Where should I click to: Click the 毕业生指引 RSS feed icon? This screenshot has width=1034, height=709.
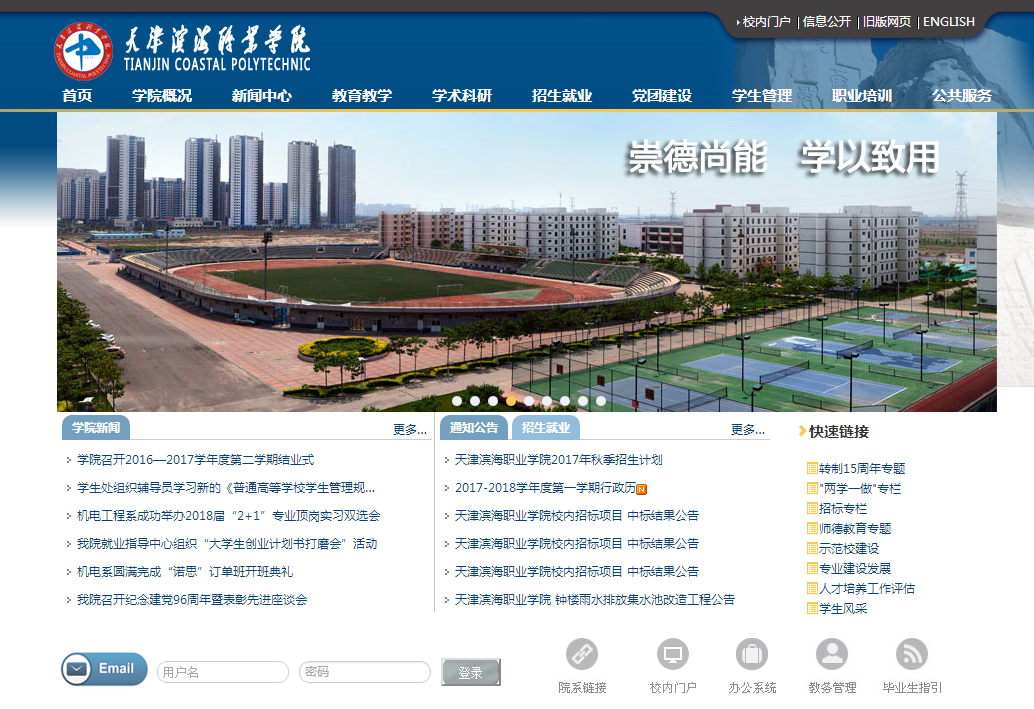(912, 655)
